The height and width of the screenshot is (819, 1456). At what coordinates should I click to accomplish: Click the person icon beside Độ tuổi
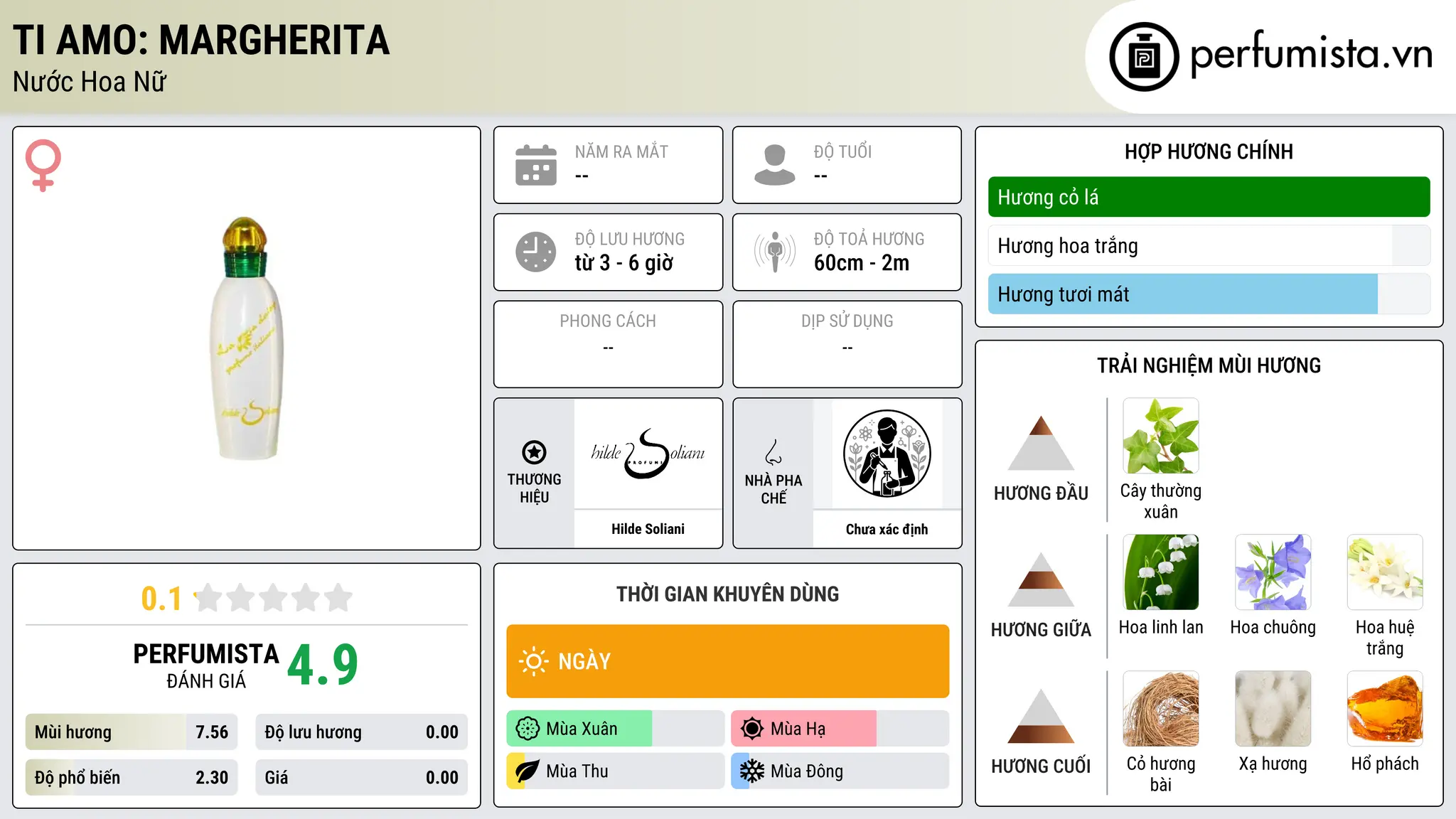point(775,165)
